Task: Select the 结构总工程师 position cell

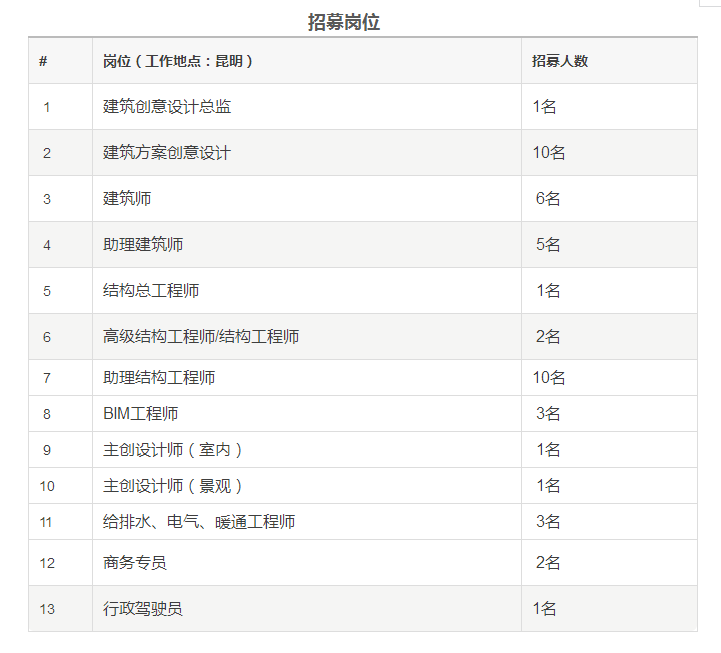Action: click(151, 291)
